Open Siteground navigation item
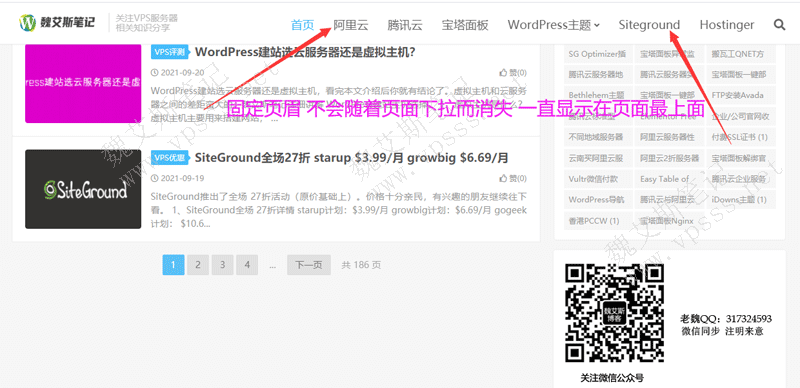 coord(649,25)
